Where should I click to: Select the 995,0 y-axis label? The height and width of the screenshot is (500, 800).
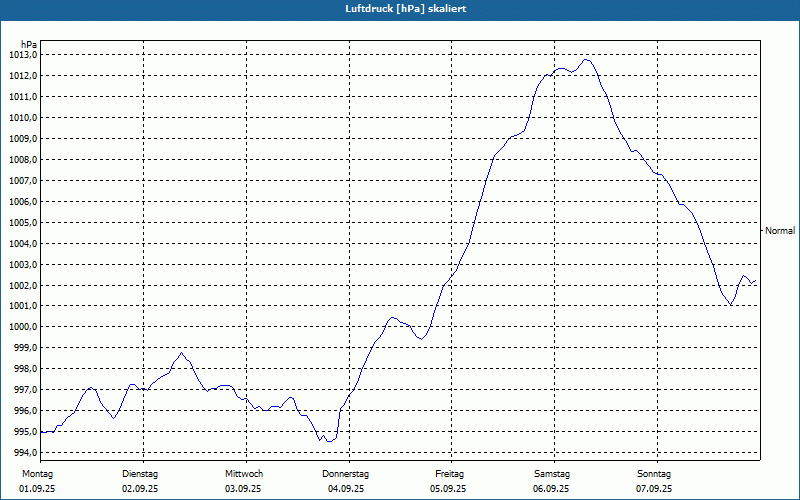[24, 431]
